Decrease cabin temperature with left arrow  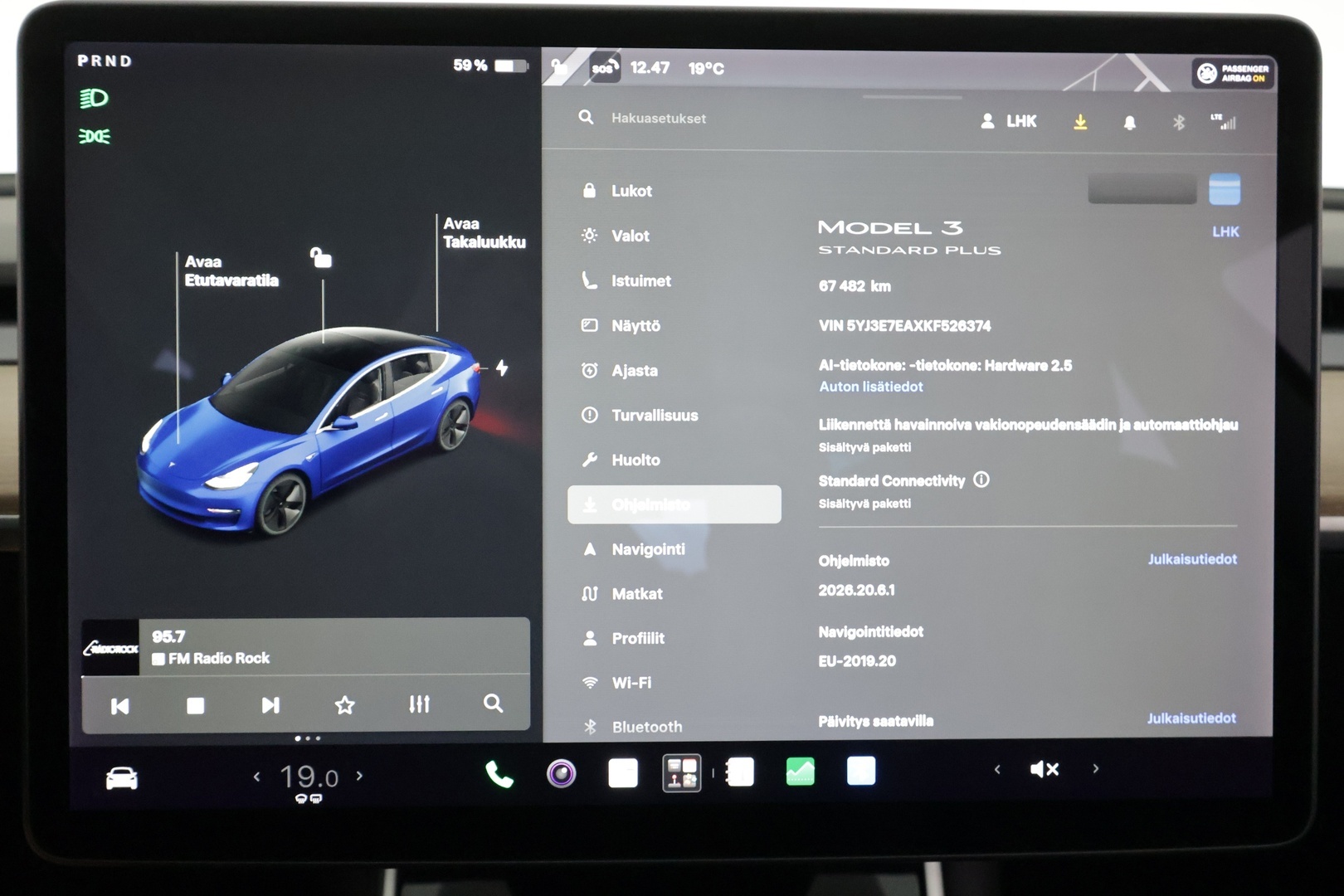coord(256,777)
